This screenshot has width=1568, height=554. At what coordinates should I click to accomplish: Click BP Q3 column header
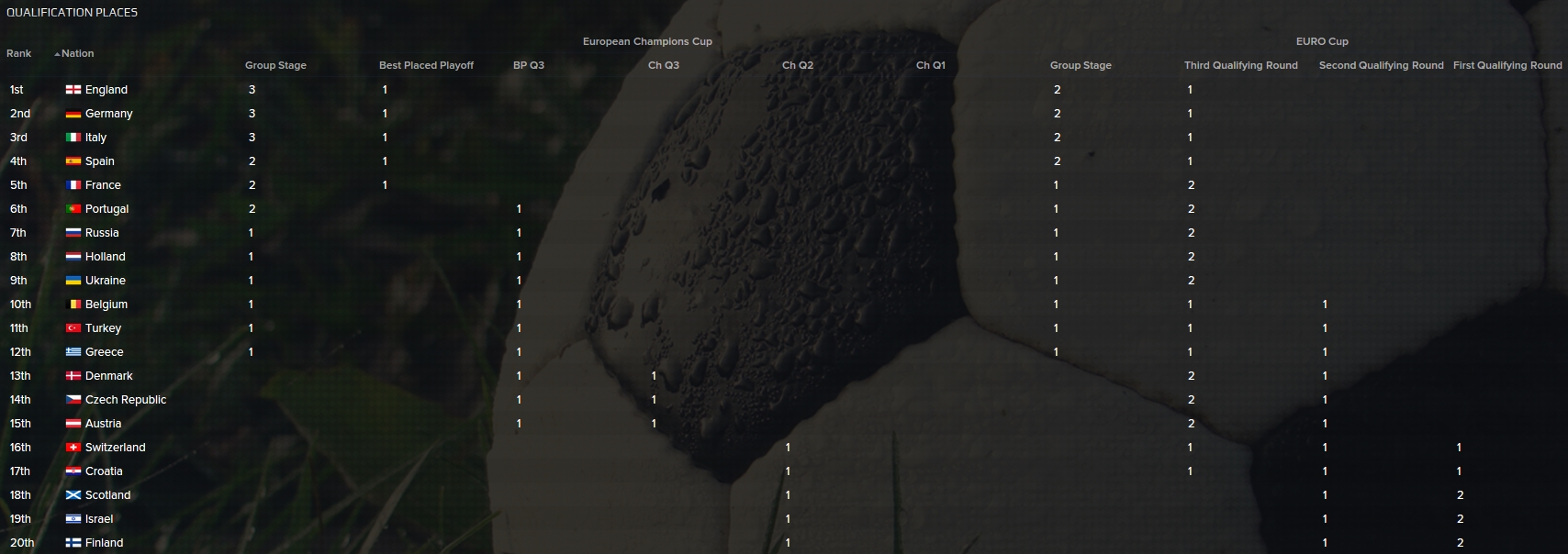[529, 65]
